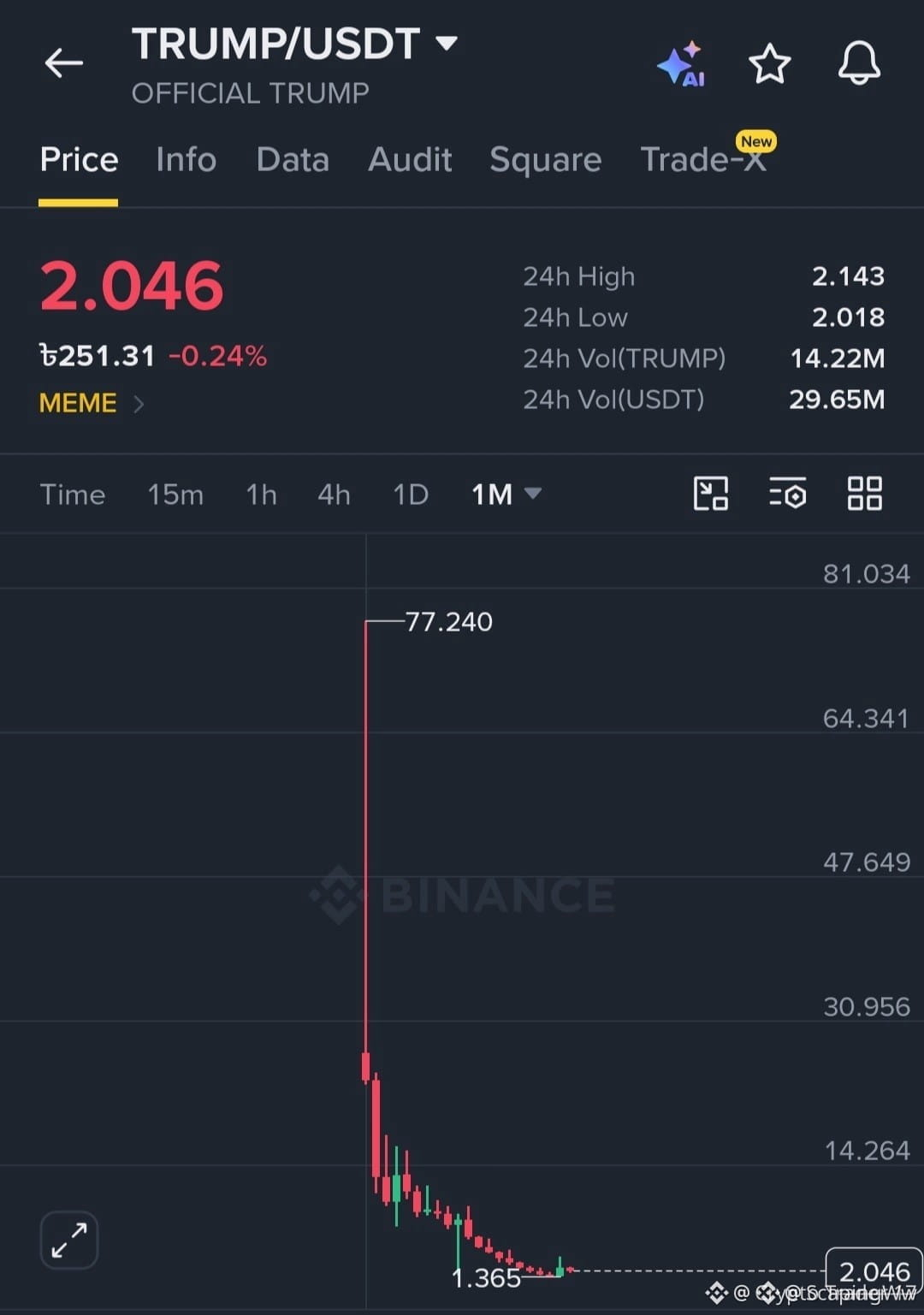Image resolution: width=924 pixels, height=1315 pixels.
Task: Switch to the Data tab
Action: (x=293, y=160)
